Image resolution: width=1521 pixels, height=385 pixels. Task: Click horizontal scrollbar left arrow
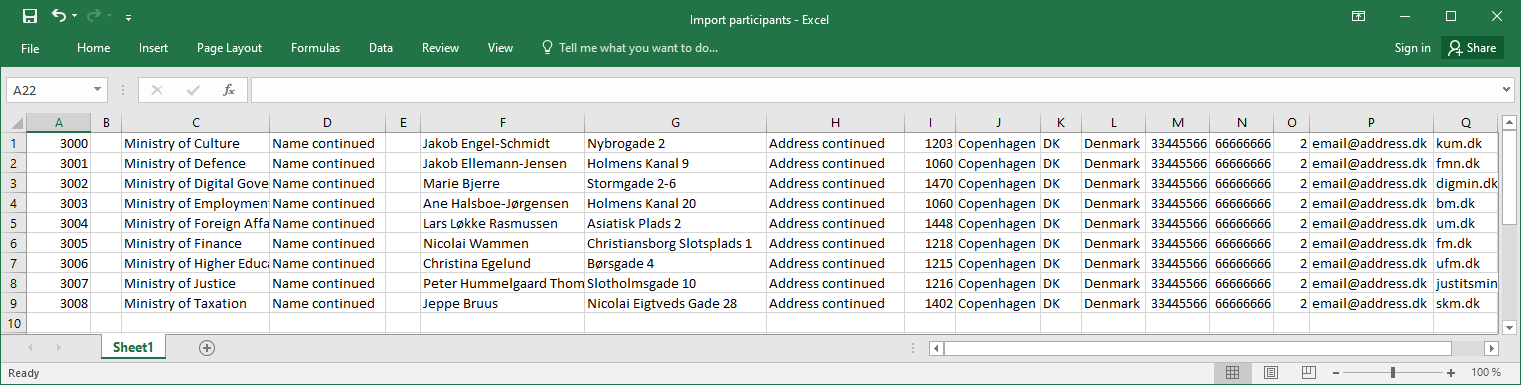click(935, 348)
